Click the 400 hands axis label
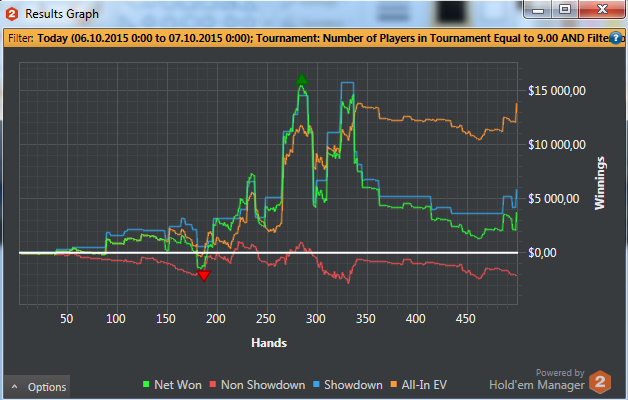Image resolution: width=628 pixels, height=400 pixels. pyautogui.click(x=415, y=319)
